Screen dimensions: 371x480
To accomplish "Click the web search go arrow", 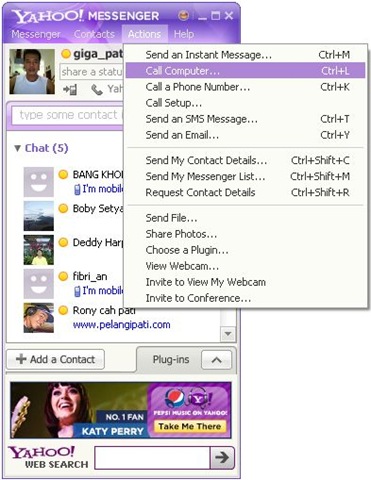I will [222, 457].
